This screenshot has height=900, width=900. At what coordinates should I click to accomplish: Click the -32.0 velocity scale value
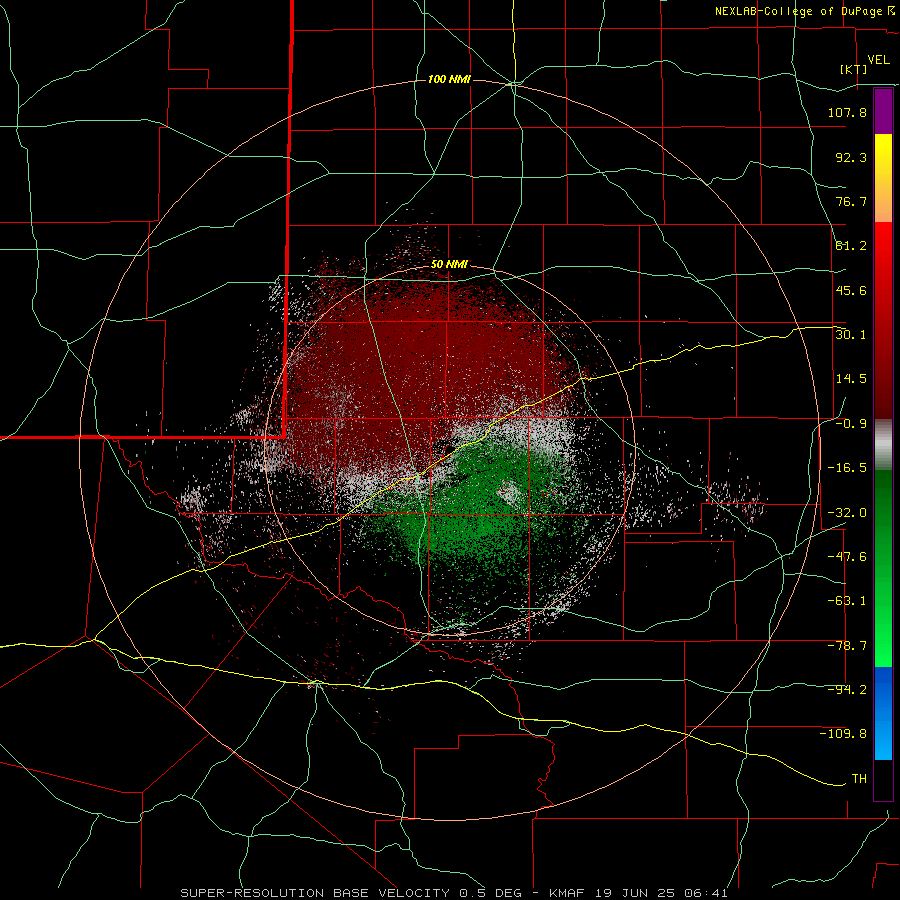pyautogui.click(x=847, y=513)
